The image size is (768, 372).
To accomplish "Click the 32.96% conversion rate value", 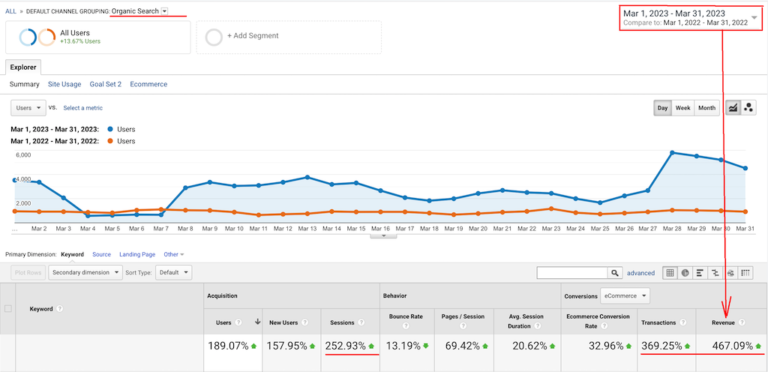I will pyautogui.click(x=606, y=346).
